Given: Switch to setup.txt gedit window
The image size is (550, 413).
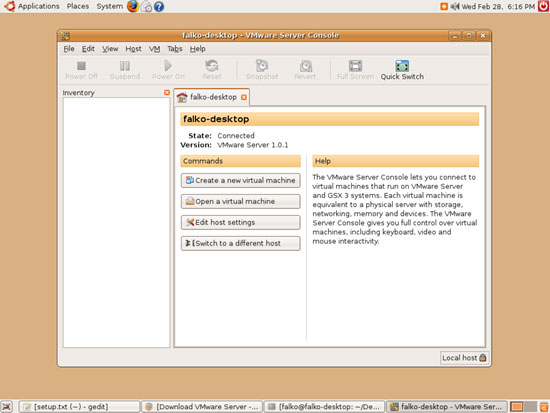Looking at the screenshot, I should point(79,407).
